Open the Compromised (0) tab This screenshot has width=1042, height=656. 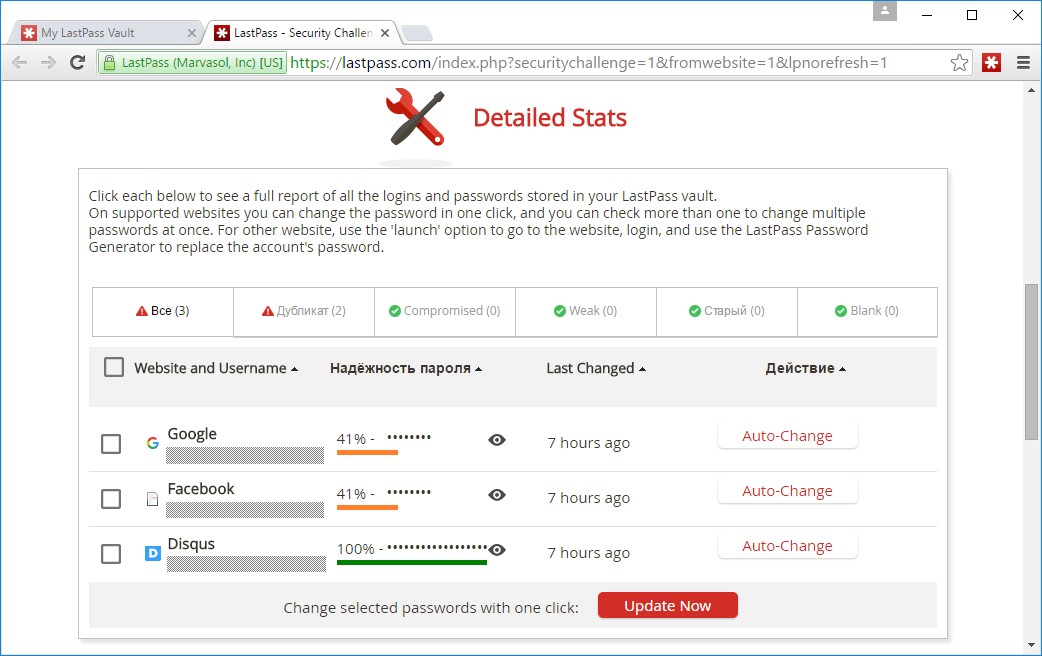click(444, 311)
